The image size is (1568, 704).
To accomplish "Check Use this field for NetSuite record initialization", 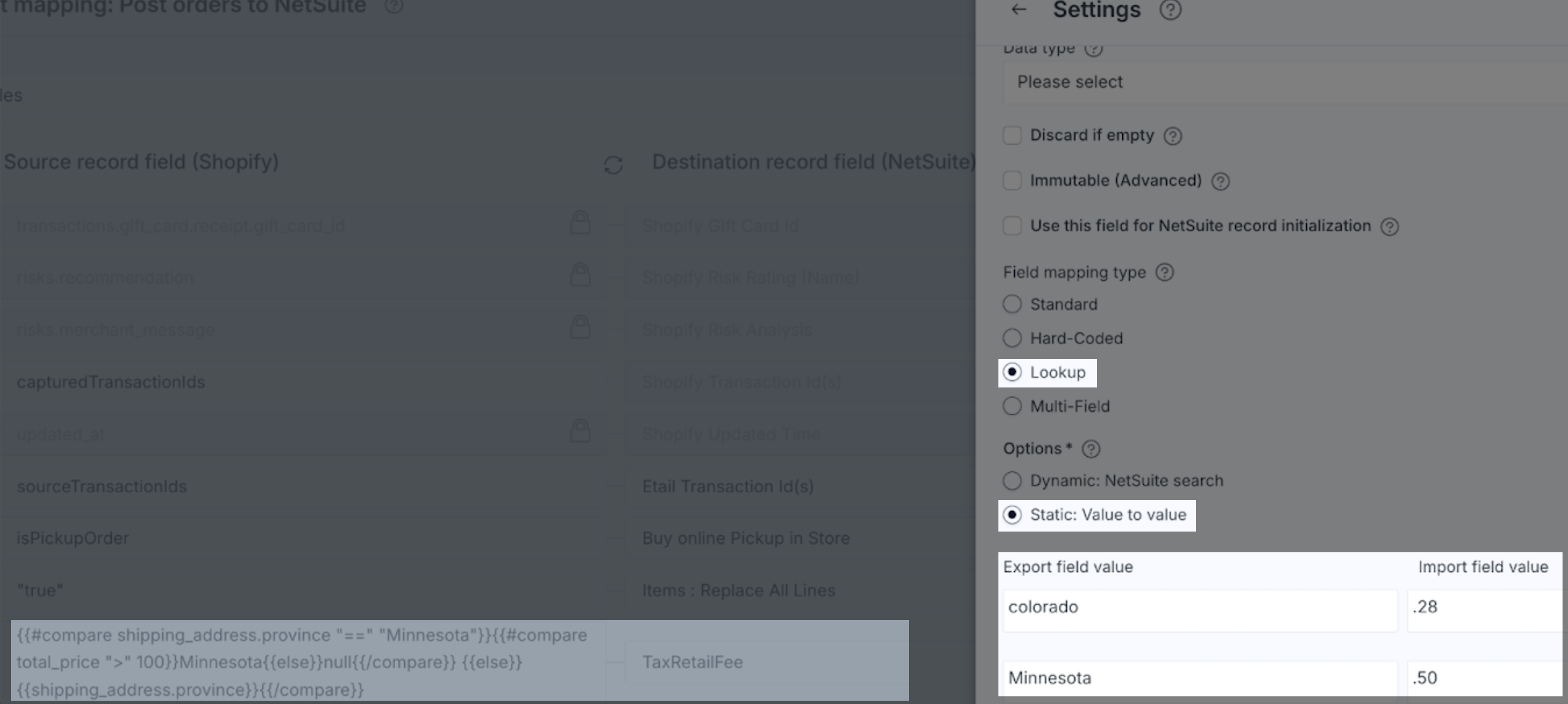I will pyautogui.click(x=1012, y=225).
